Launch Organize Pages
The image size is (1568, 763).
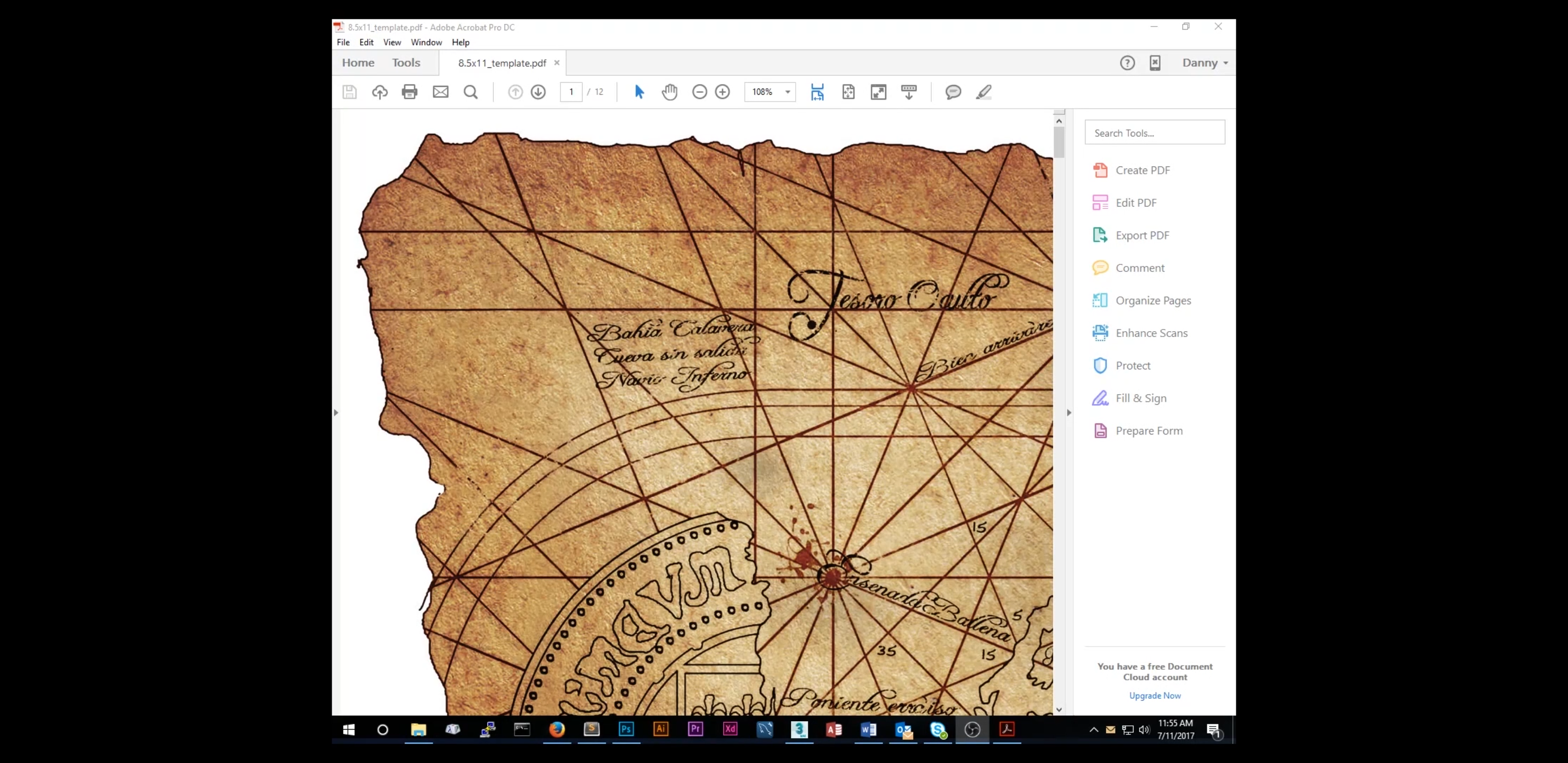coord(1153,300)
